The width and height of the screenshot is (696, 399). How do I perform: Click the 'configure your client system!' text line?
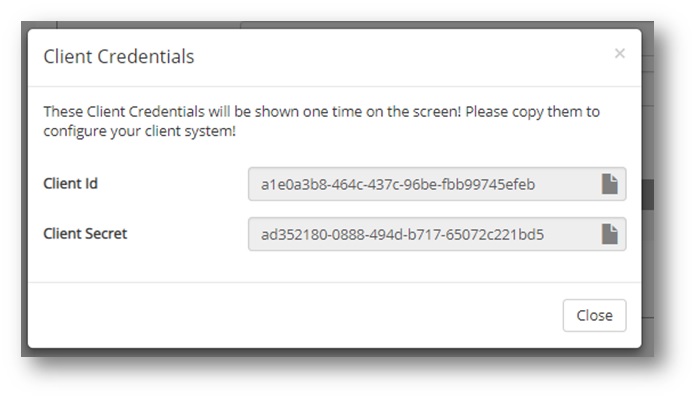[139, 131]
